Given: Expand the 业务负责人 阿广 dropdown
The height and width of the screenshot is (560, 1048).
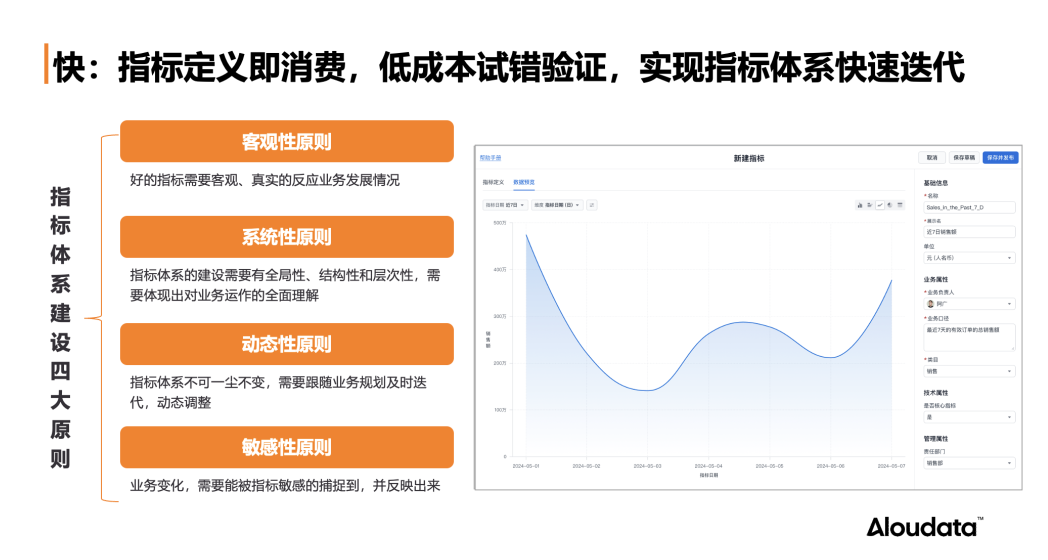Looking at the screenshot, I should pos(969,304).
